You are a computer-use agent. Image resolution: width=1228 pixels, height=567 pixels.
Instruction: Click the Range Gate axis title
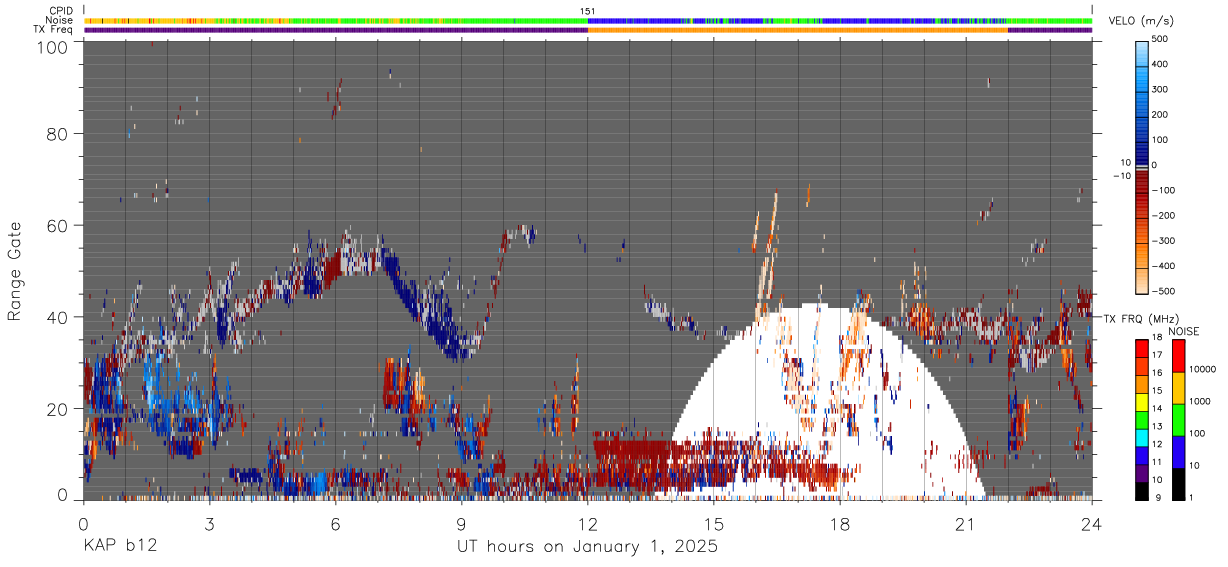(15, 271)
